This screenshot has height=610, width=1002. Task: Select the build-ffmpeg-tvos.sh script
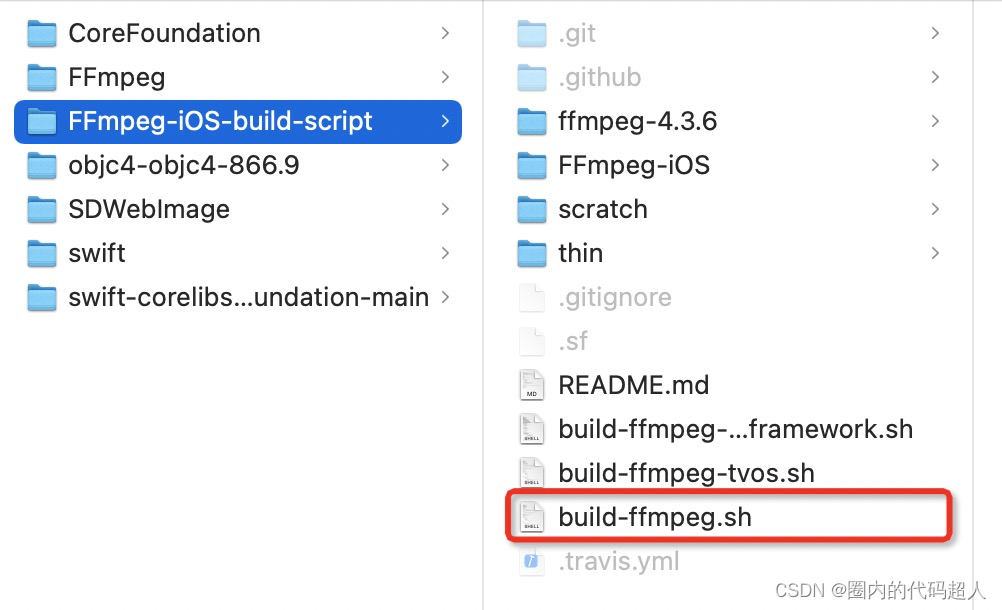click(x=686, y=472)
